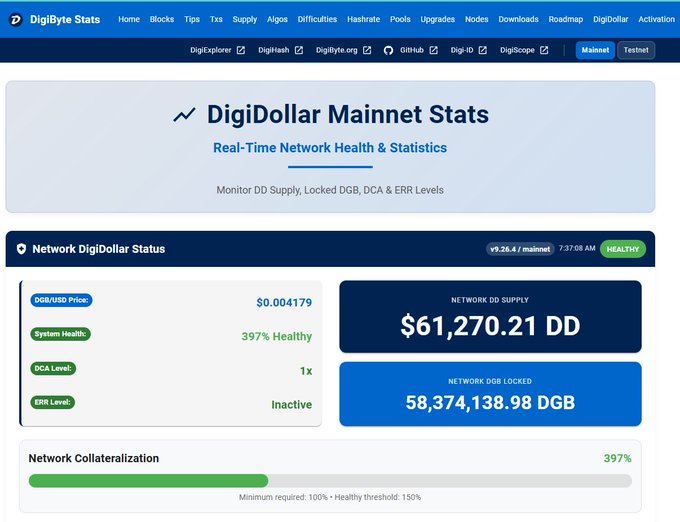Open the Activation nav item
Viewport: 680px width, 522px height.
pos(656,20)
